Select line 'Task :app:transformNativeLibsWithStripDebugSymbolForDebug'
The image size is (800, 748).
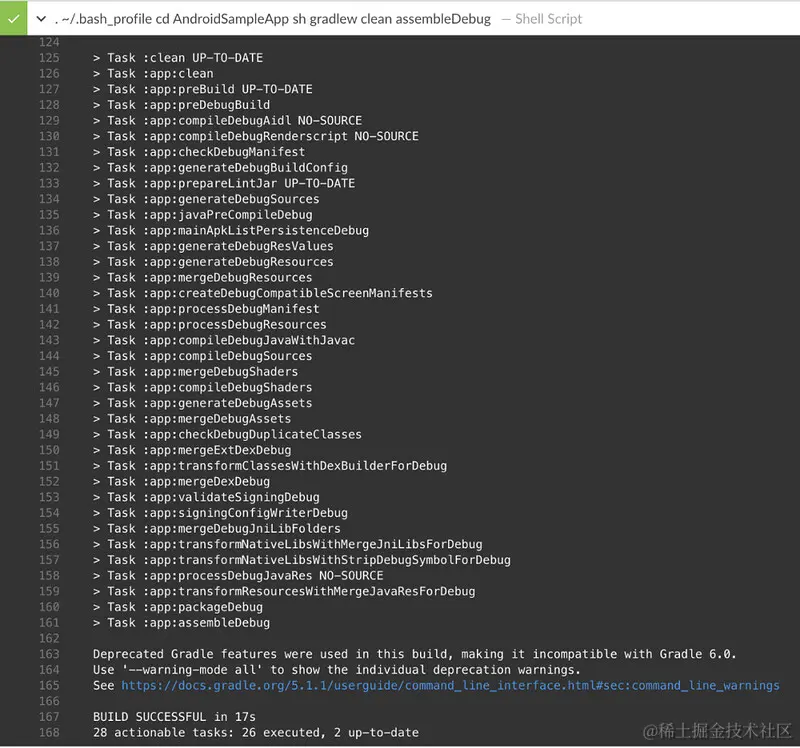(302, 560)
